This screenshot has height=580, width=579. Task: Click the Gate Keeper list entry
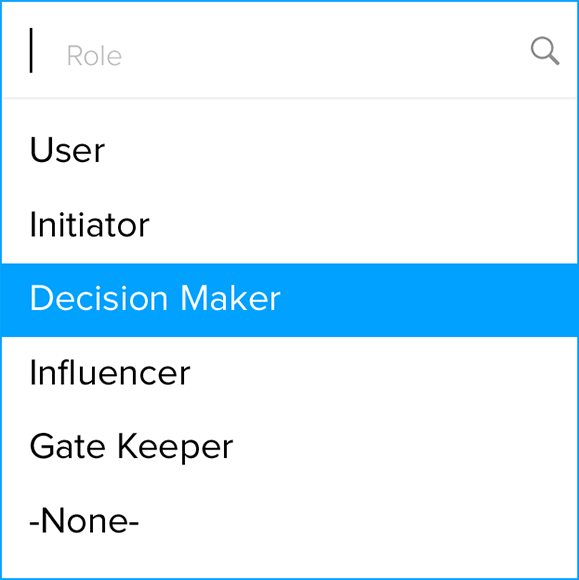289,448
